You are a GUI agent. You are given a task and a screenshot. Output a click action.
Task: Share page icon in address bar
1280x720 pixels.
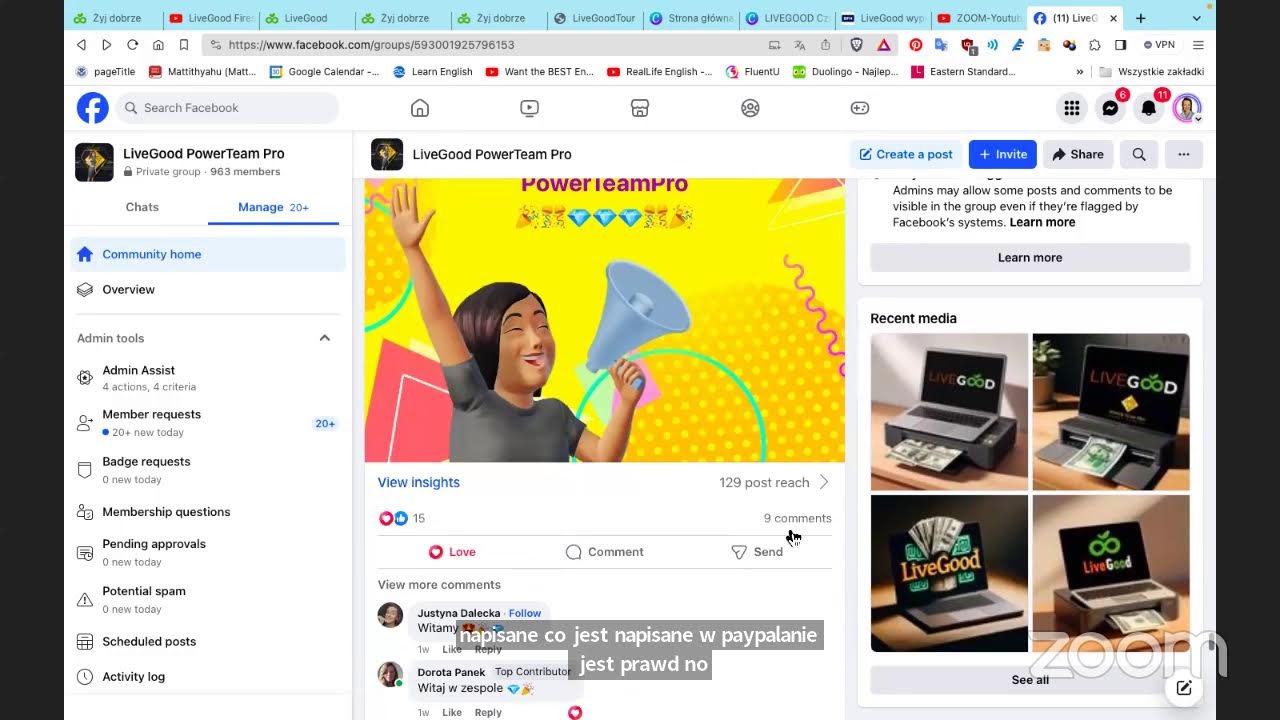[825, 45]
